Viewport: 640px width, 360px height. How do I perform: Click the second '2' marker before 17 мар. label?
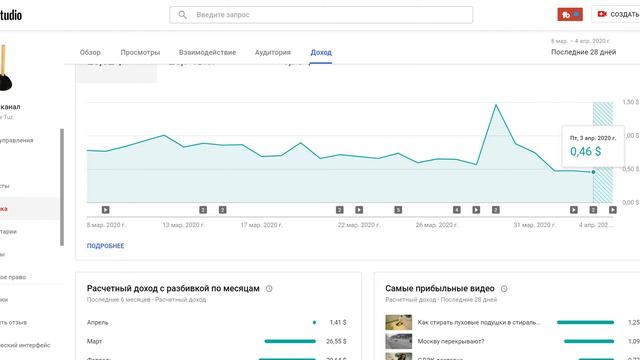pos(222,210)
